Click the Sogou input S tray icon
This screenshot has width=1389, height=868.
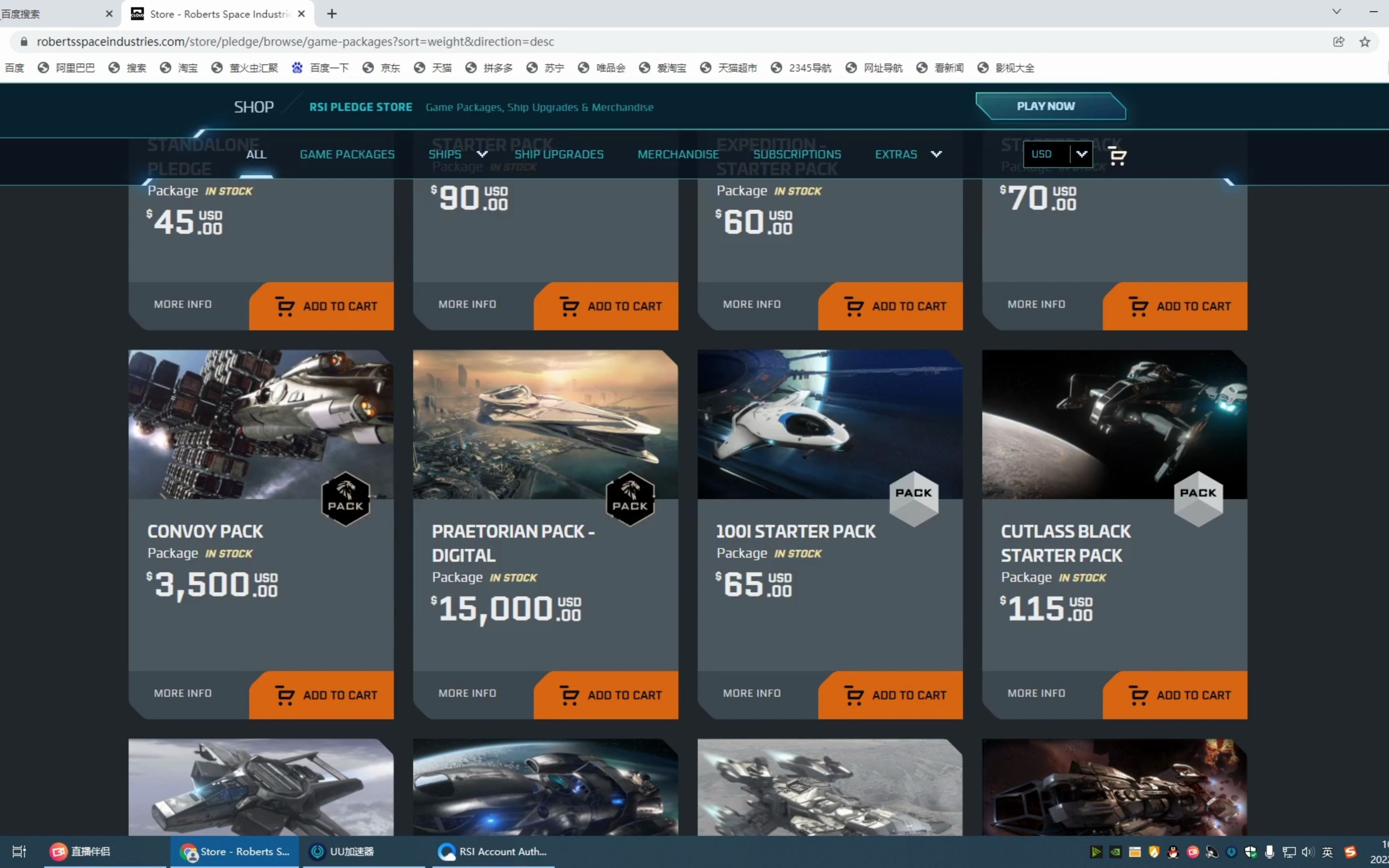tap(1350, 852)
